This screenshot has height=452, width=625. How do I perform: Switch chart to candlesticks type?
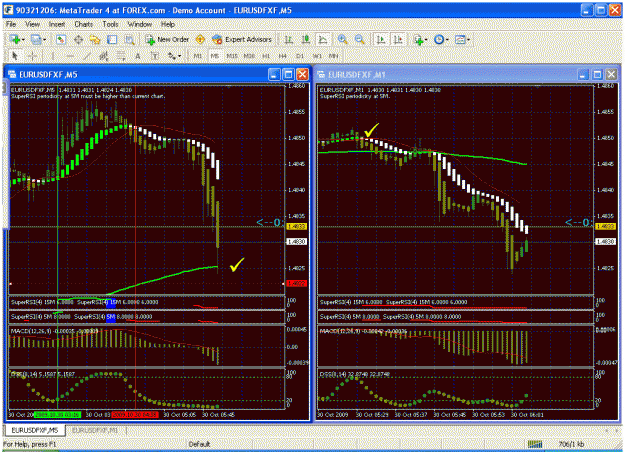pyautogui.click(x=306, y=39)
